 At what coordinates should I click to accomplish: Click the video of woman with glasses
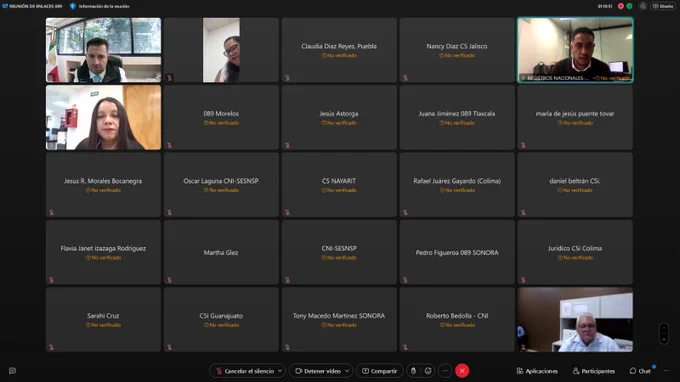pyautogui.click(x=221, y=50)
